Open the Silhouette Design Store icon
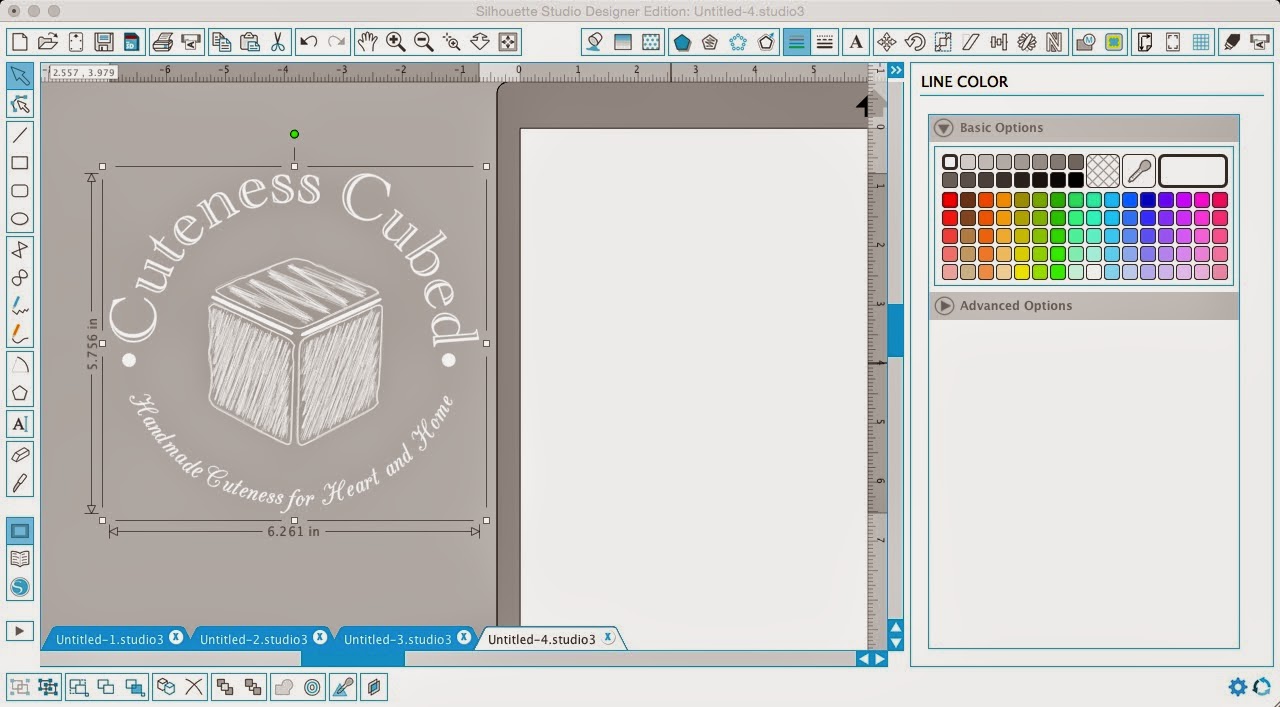Image resolution: width=1280 pixels, height=707 pixels. point(20,587)
